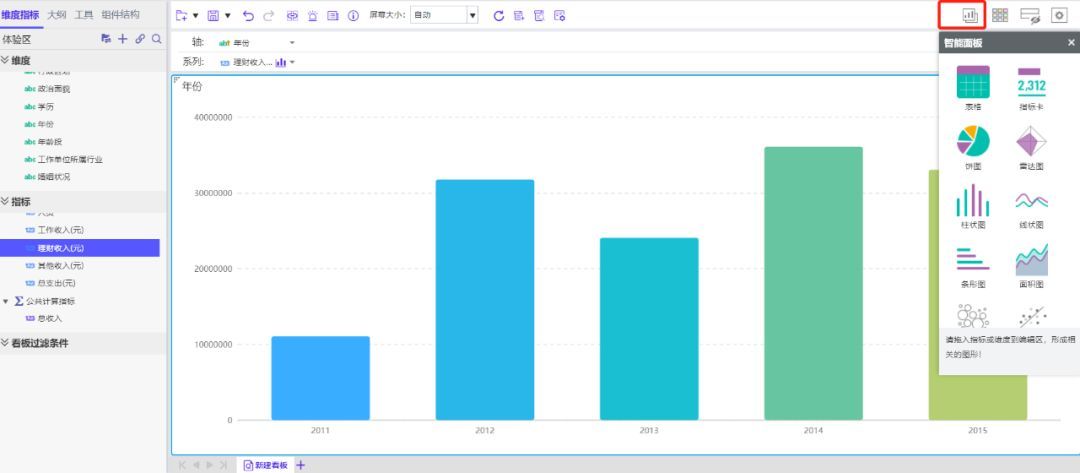Viewport: 1080px width, 473px height.
Task: Click the refresh icon in the toolbar
Action: click(499, 15)
